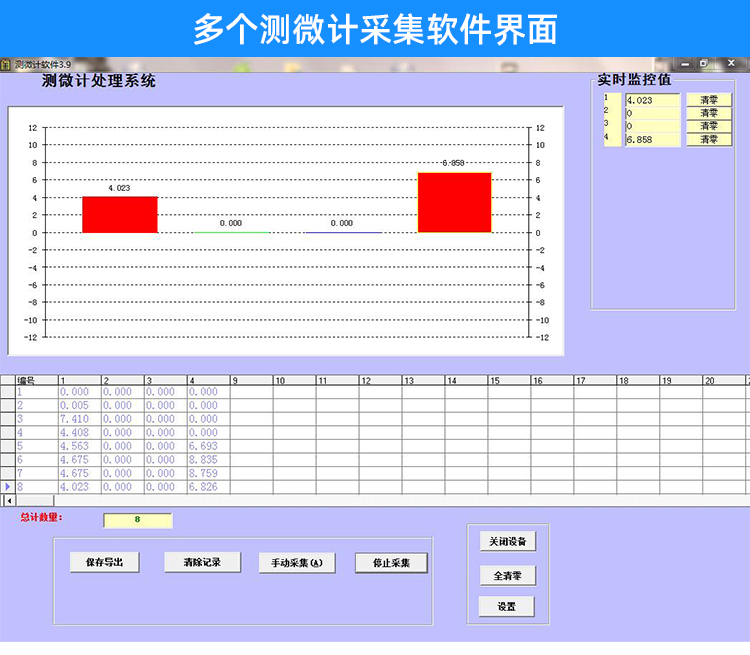Image resolution: width=750 pixels, height=655 pixels.
Task: Click the red 6.858 bar in the chart
Action: pos(454,202)
